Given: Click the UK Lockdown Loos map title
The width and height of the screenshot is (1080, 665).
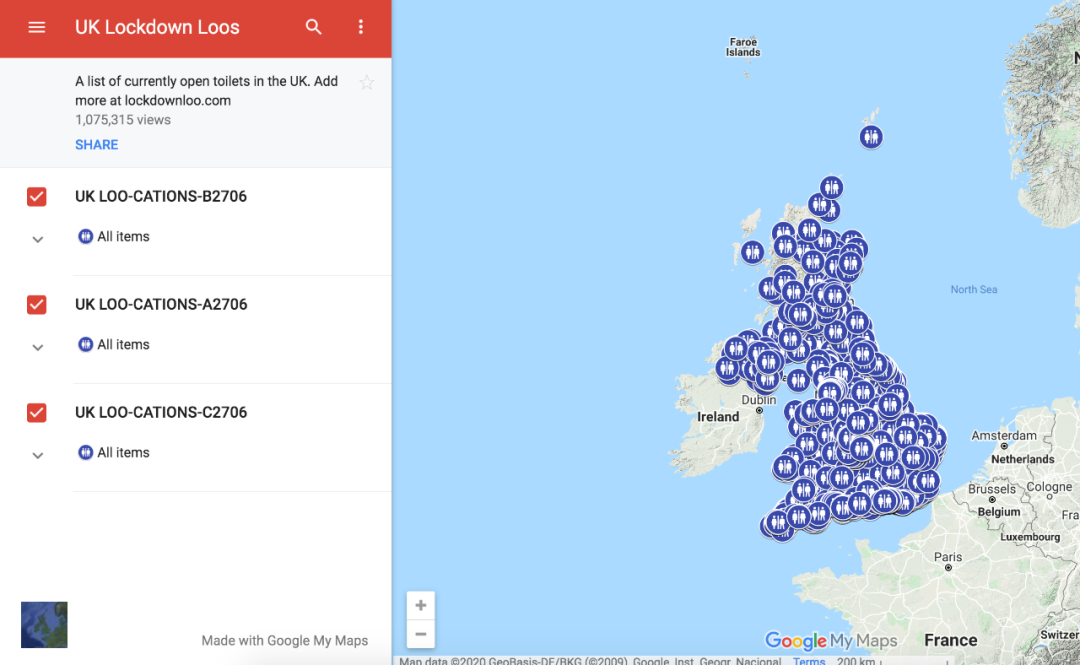Looking at the screenshot, I should pyautogui.click(x=157, y=27).
